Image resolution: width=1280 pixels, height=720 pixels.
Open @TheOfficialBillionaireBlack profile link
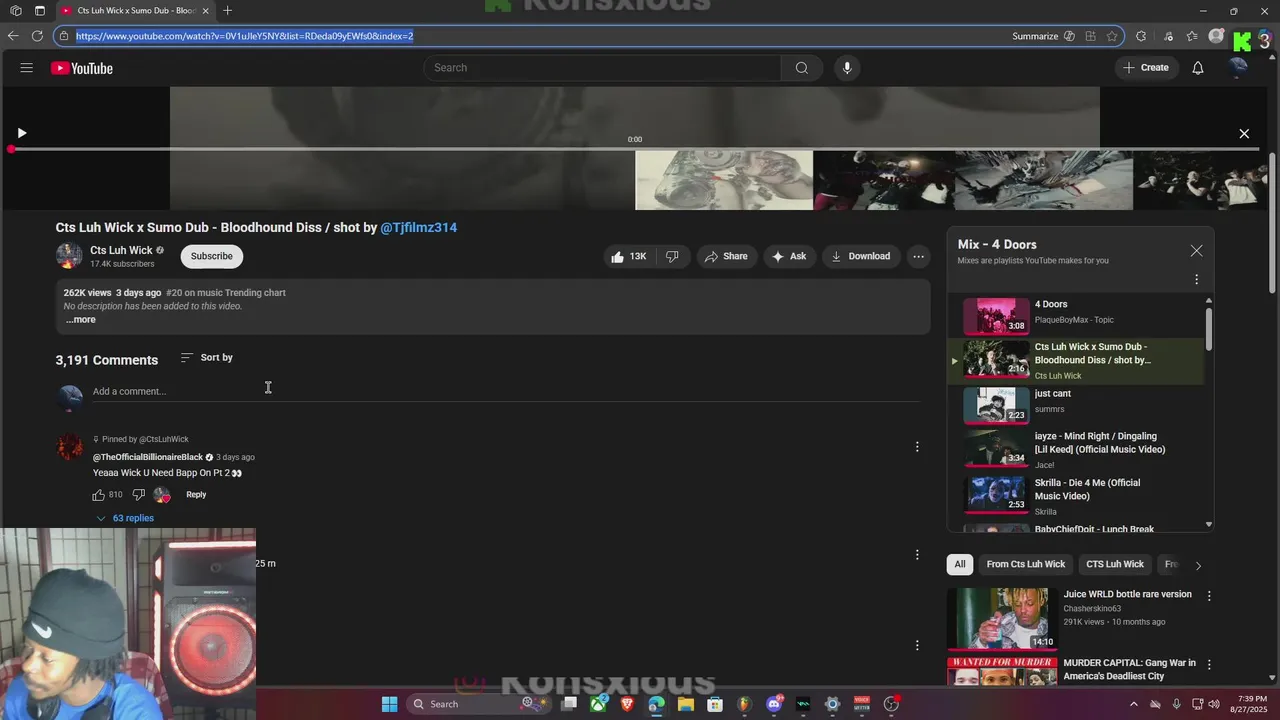click(148, 457)
